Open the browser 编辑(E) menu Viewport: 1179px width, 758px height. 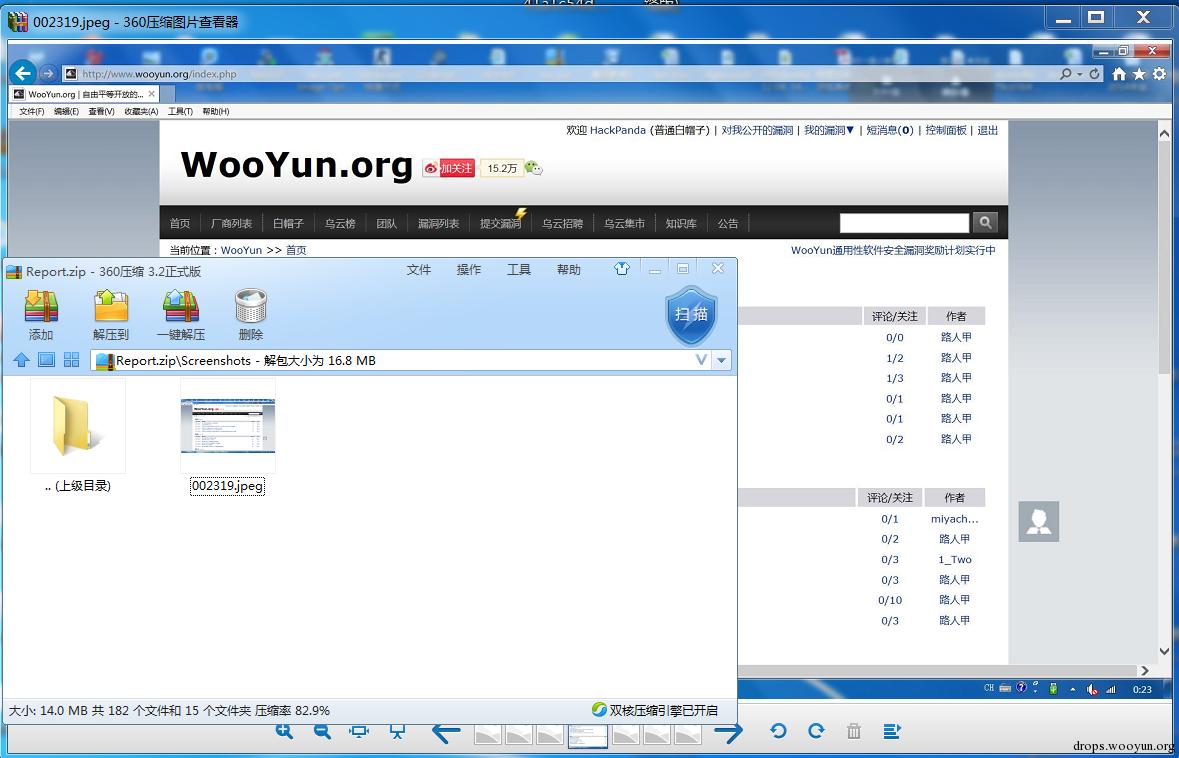(x=66, y=111)
